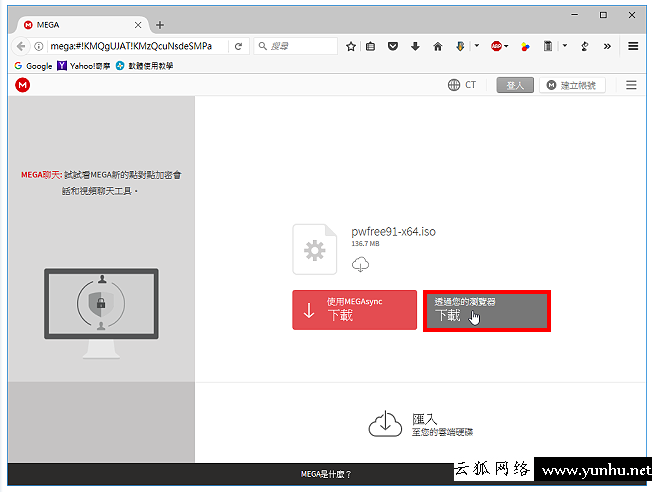
Task: Click the Pocket save icon
Action: click(x=393, y=46)
